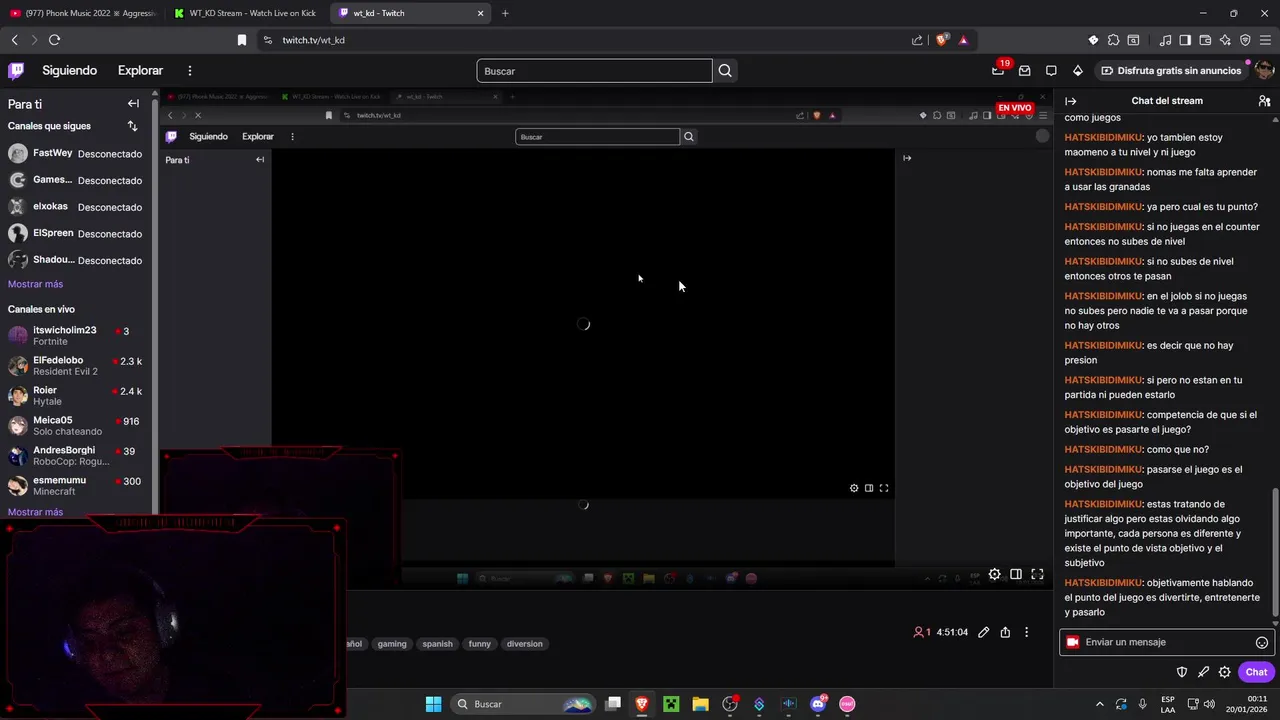This screenshot has width=1280, height=720.
Task: Open moderator shield icon below chat
Action: (1181, 672)
